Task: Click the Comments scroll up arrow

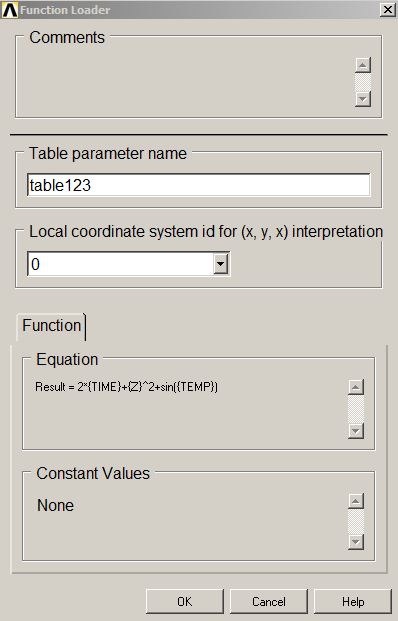Action: pyautogui.click(x=363, y=65)
